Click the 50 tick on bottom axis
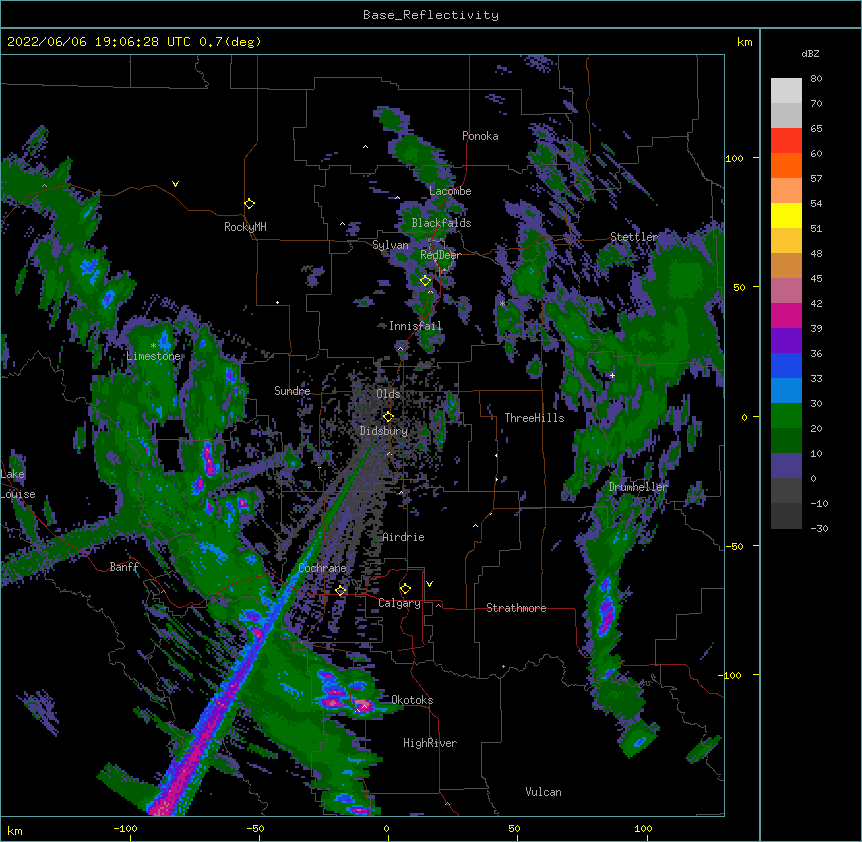Screen dimensions: 862x842 514,828
